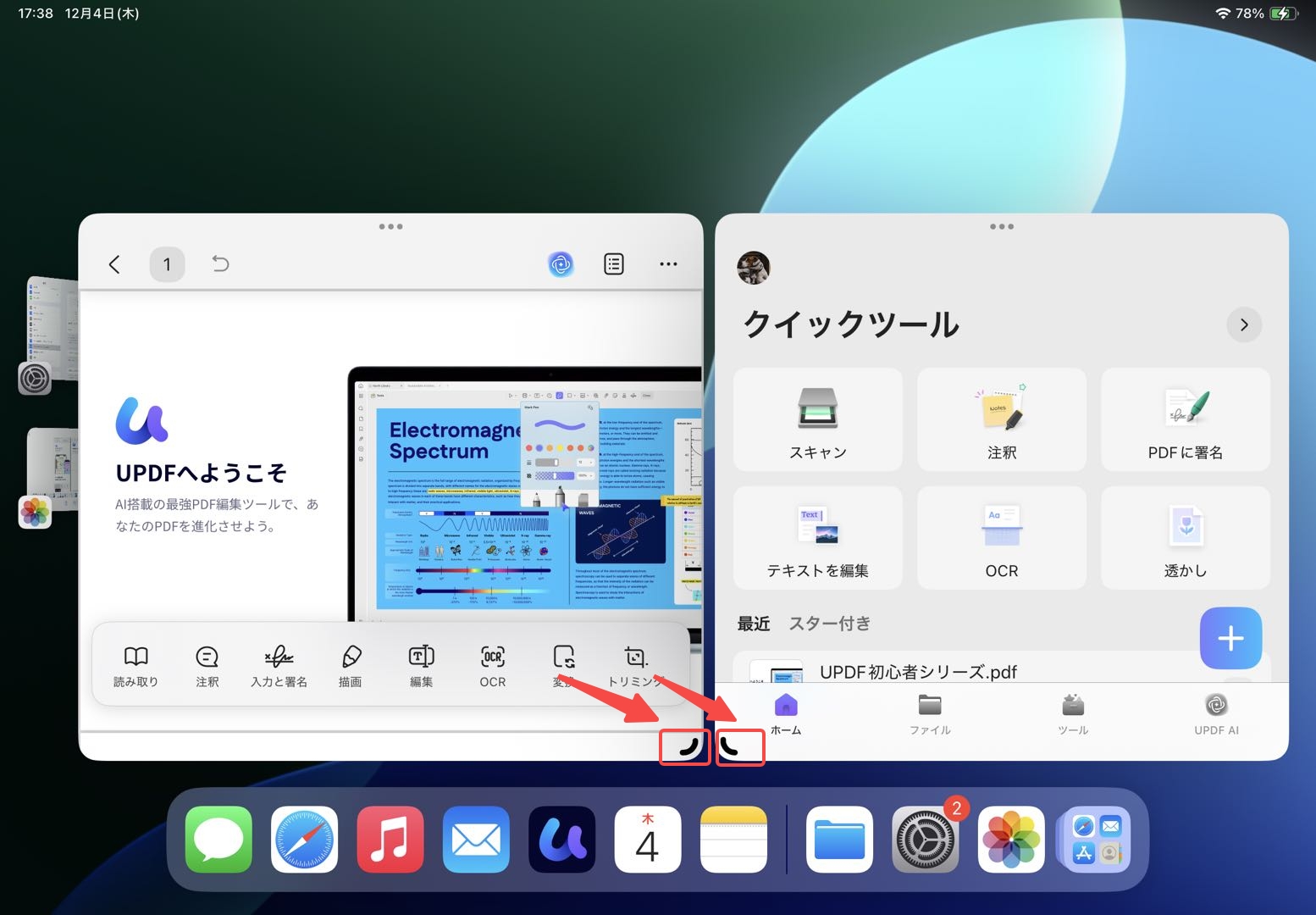Select the 注釈 comment tool in bottom toolbar

(x=207, y=666)
